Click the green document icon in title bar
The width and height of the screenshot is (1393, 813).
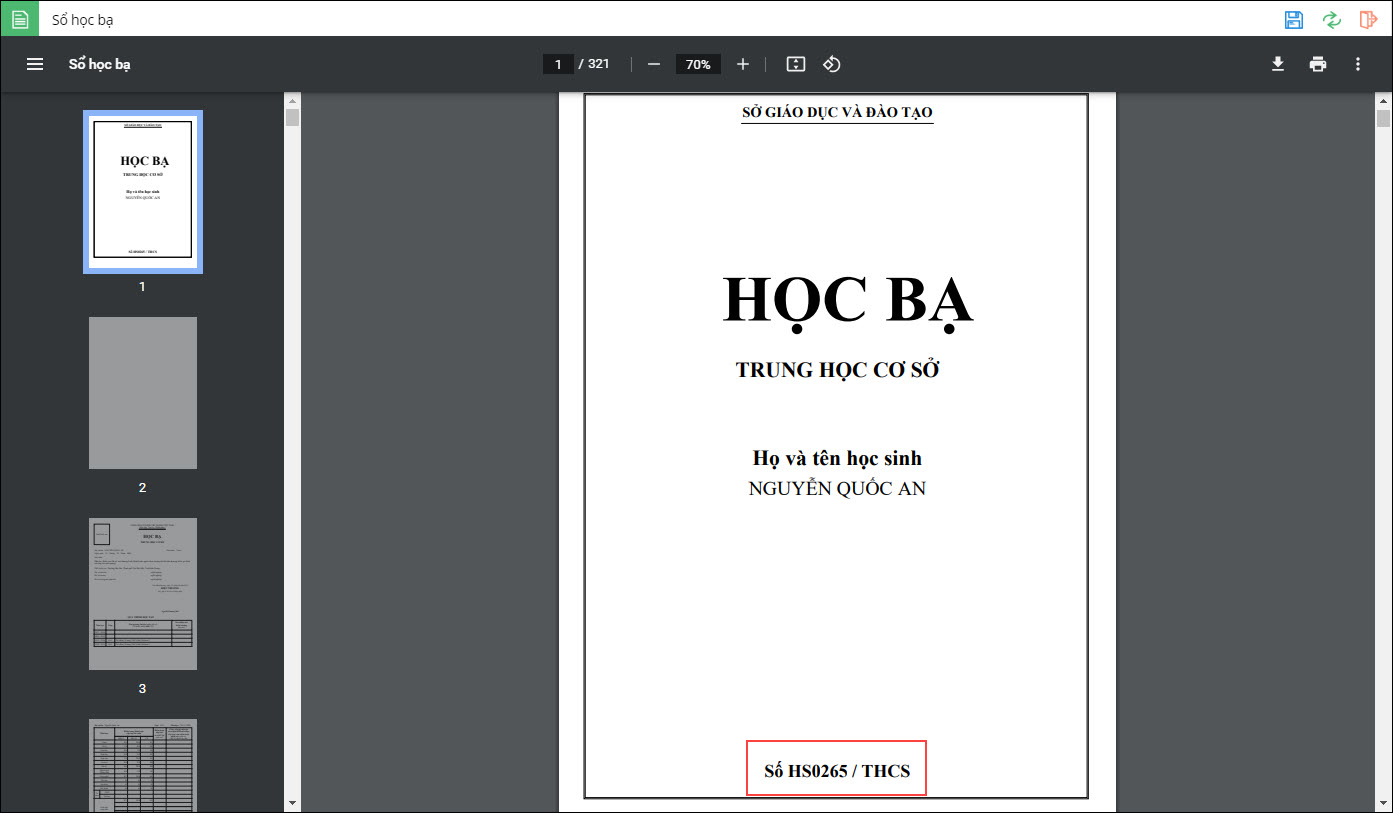pyautogui.click(x=20, y=19)
